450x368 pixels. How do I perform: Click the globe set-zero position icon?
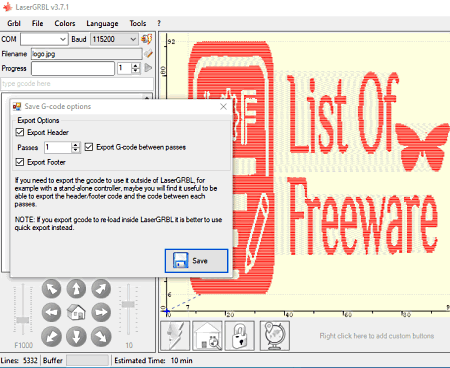(275, 336)
